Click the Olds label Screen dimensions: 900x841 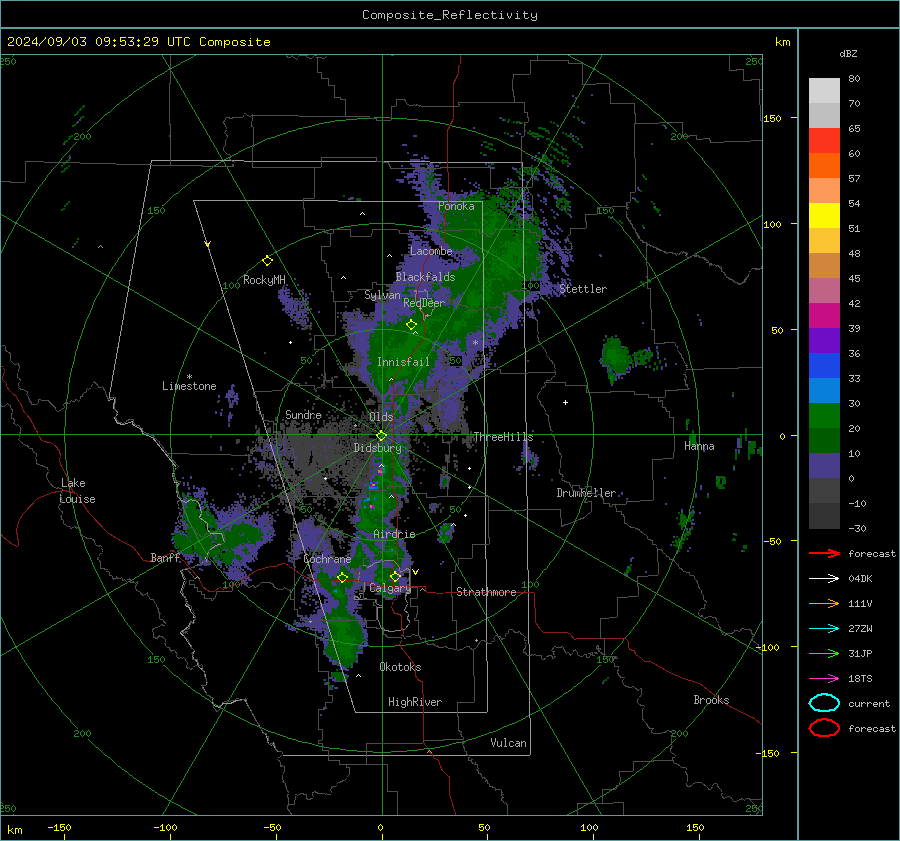pos(381,417)
